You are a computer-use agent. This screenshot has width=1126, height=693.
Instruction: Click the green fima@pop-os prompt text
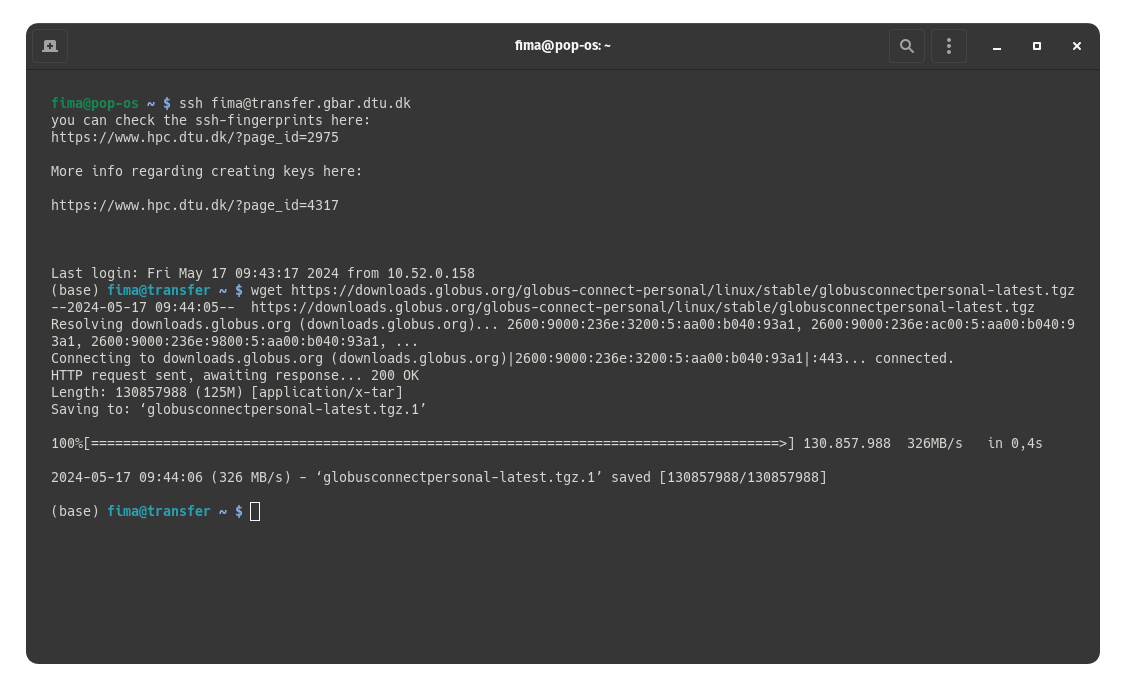[95, 103]
